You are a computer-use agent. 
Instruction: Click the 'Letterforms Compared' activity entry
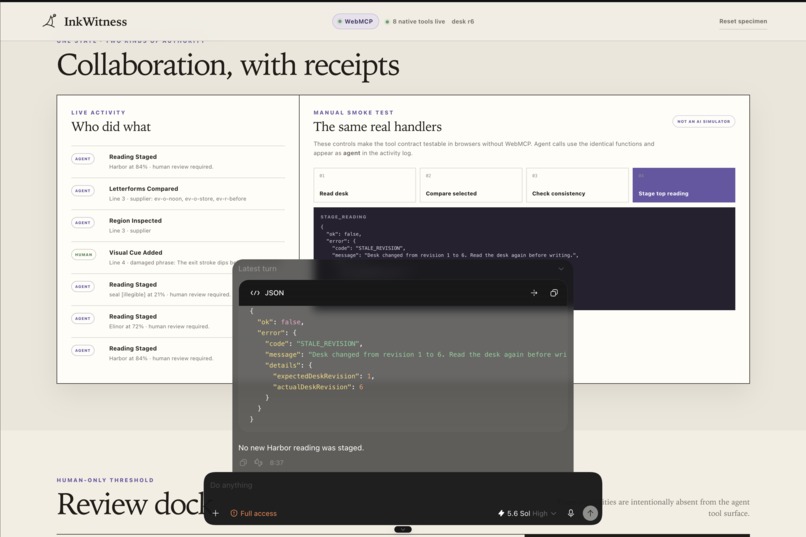point(178,193)
